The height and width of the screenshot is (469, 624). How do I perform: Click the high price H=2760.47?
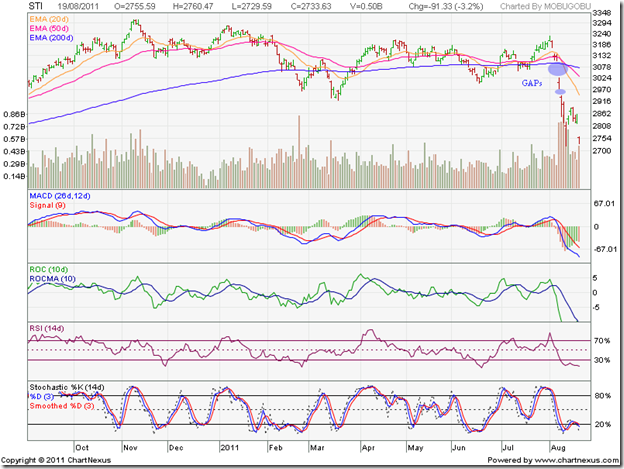click(x=193, y=7)
